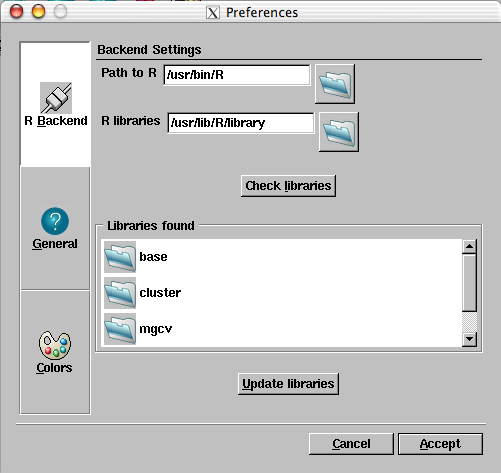Select the base library folder icon
Screen dimensions: 501x473
[120, 257]
